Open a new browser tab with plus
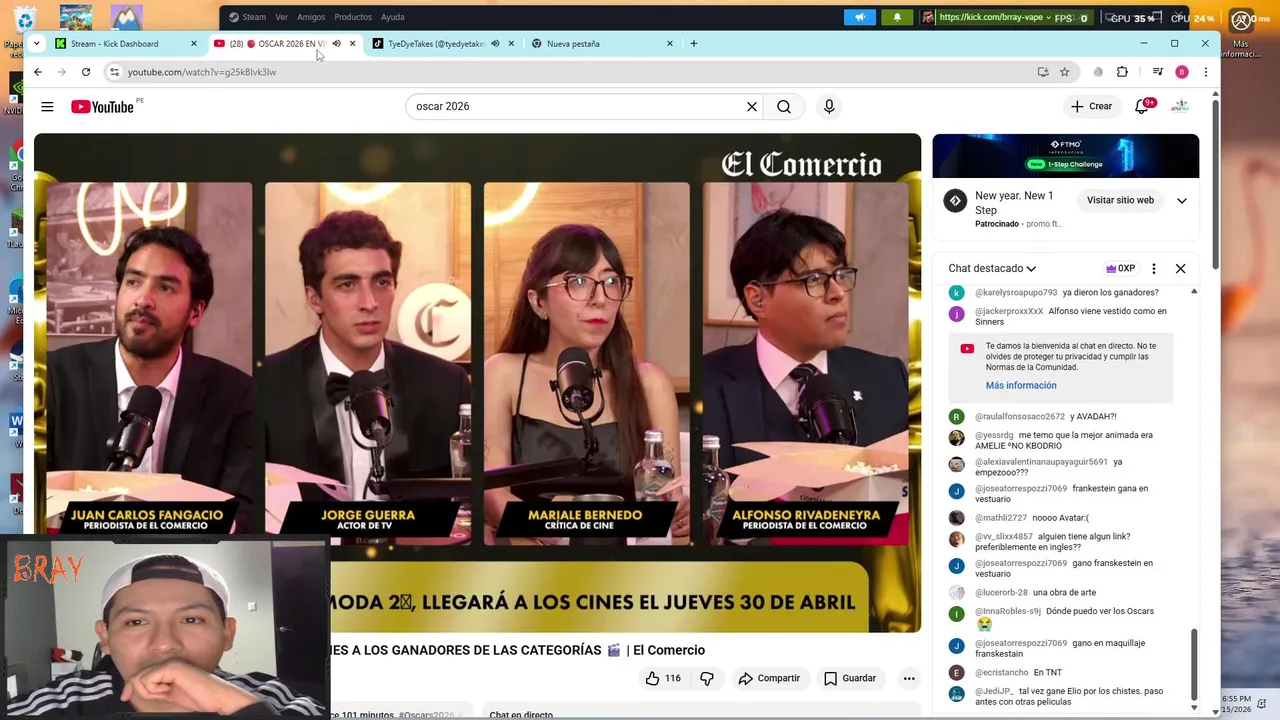 (694, 44)
